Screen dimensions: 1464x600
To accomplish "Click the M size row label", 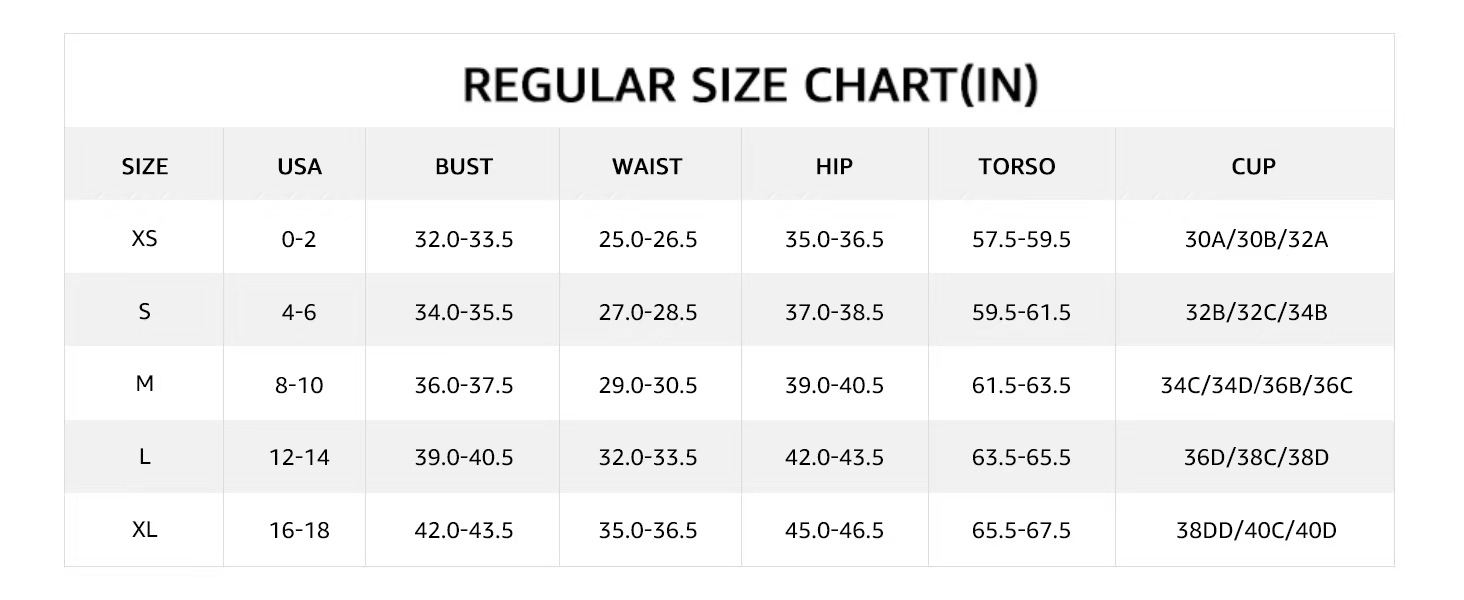I will pyautogui.click(x=145, y=384).
